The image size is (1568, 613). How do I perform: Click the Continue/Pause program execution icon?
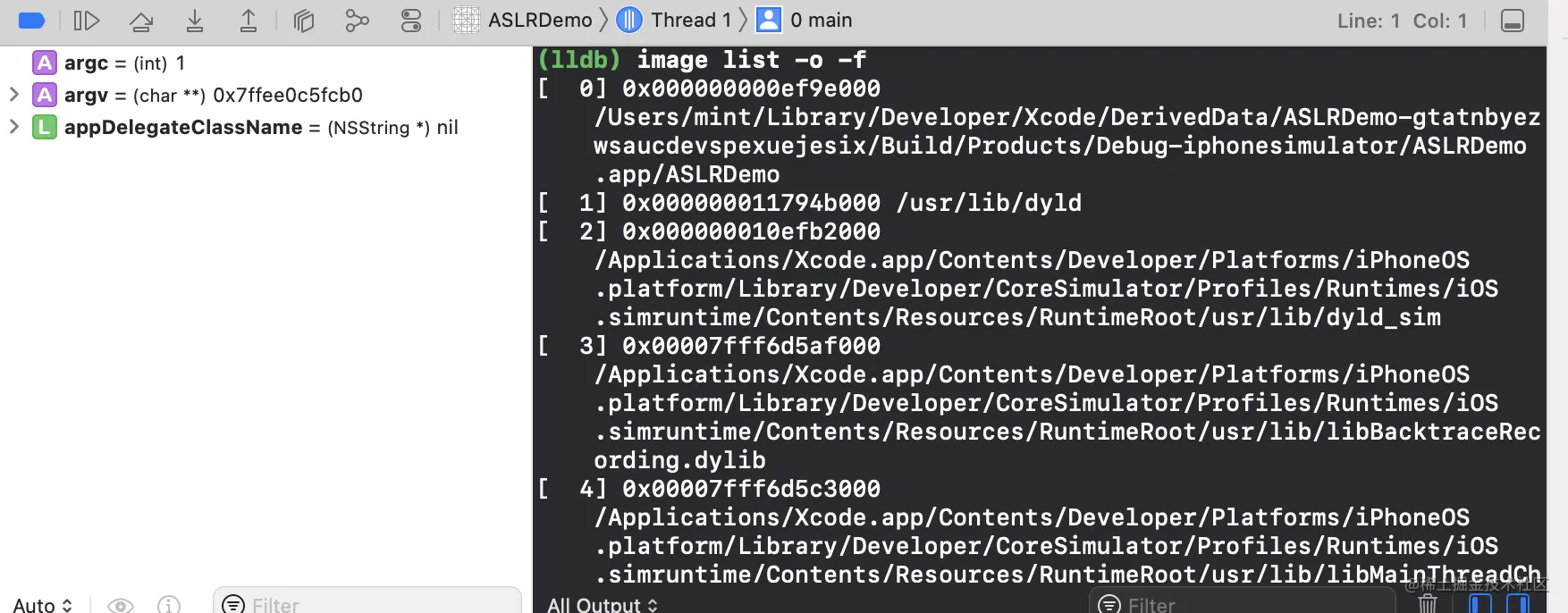pos(87,21)
